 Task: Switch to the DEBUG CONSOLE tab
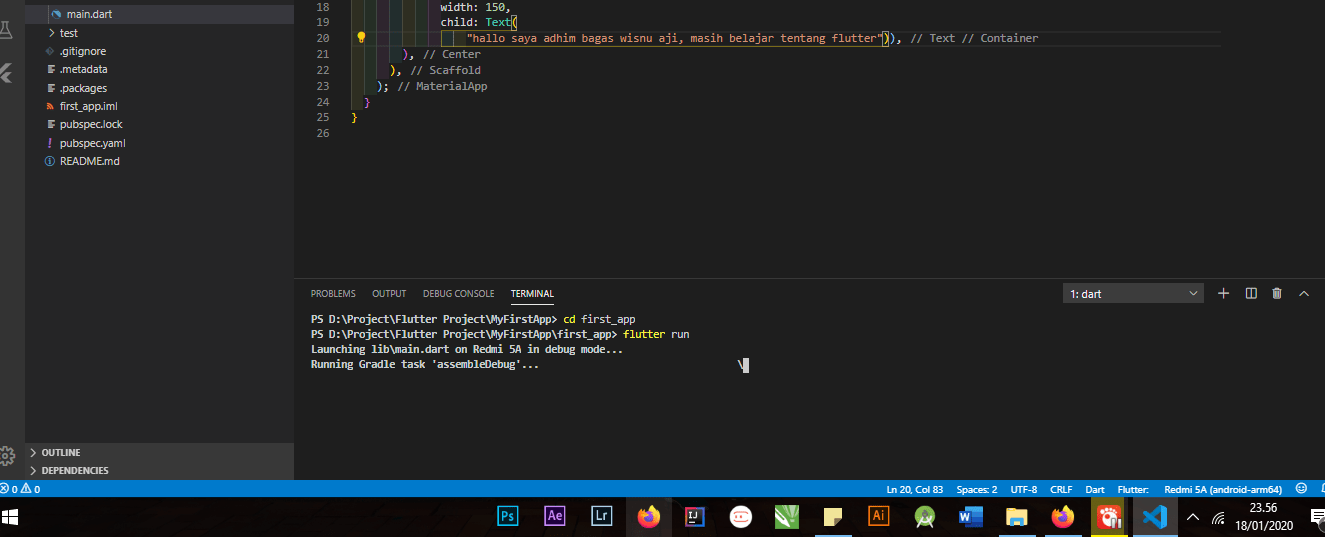[458, 294]
